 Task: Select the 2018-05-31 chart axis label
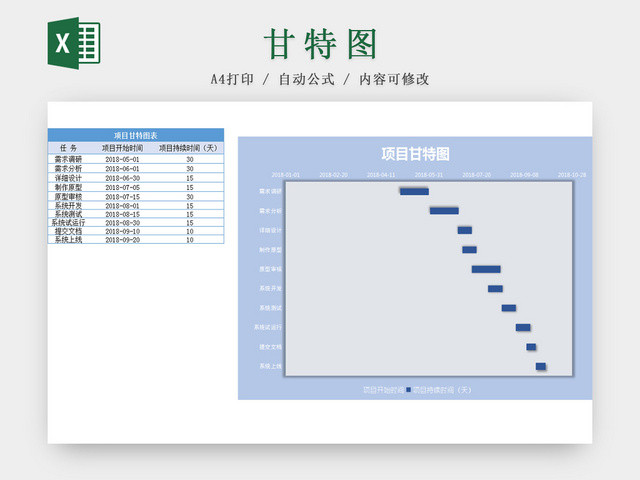(x=429, y=175)
